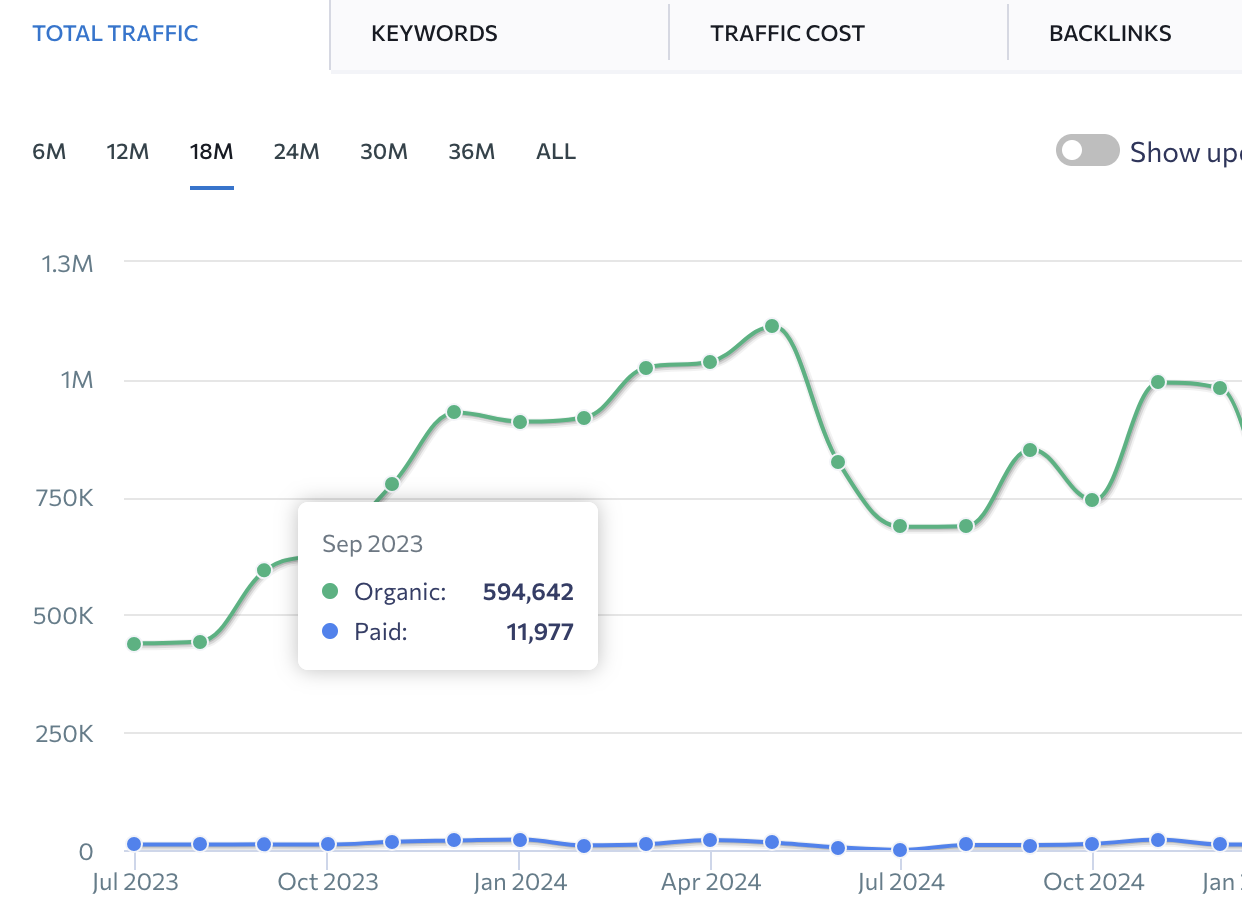1242x910 pixels.
Task: Select the Jul 2023 organic data point
Action: pyautogui.click(x=134, y=644)
